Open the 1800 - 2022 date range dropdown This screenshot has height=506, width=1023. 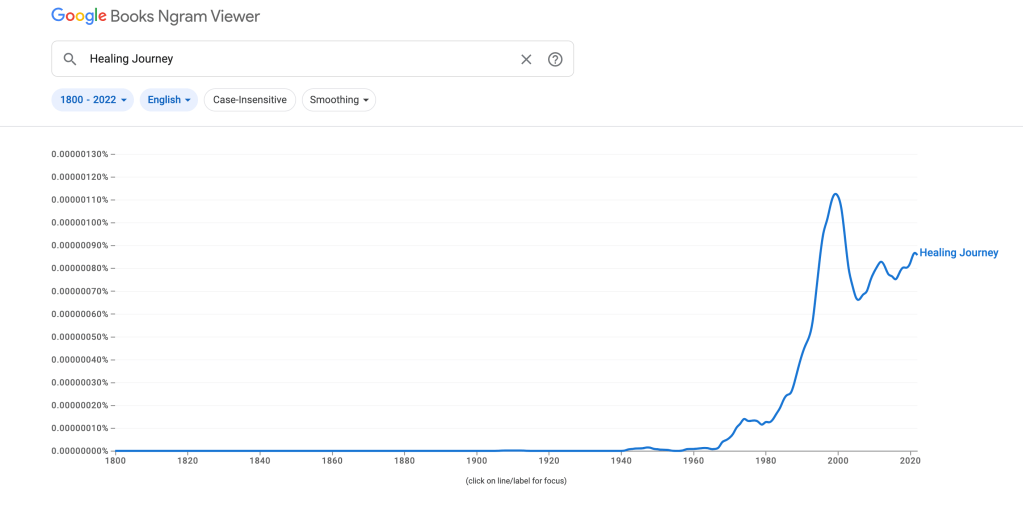coord(92,100)
